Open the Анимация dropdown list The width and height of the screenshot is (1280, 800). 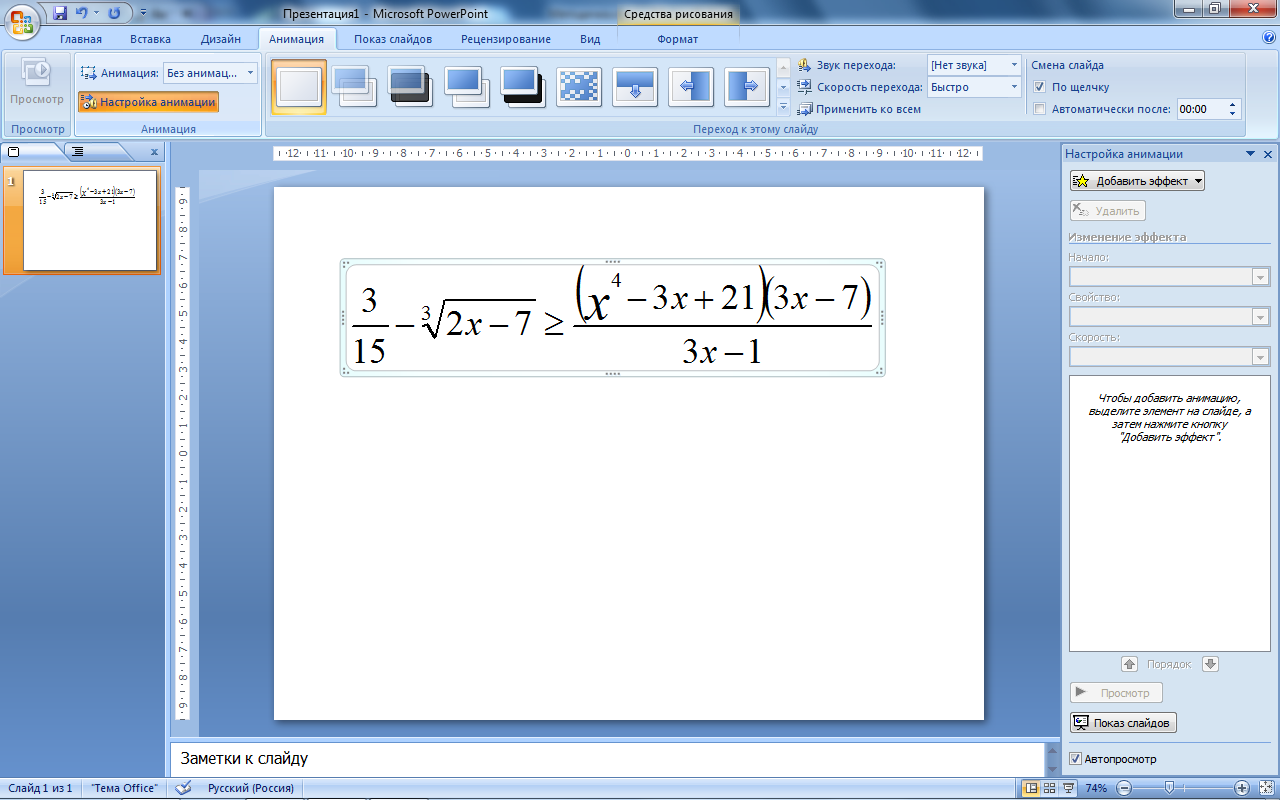[x=250, y=73]
